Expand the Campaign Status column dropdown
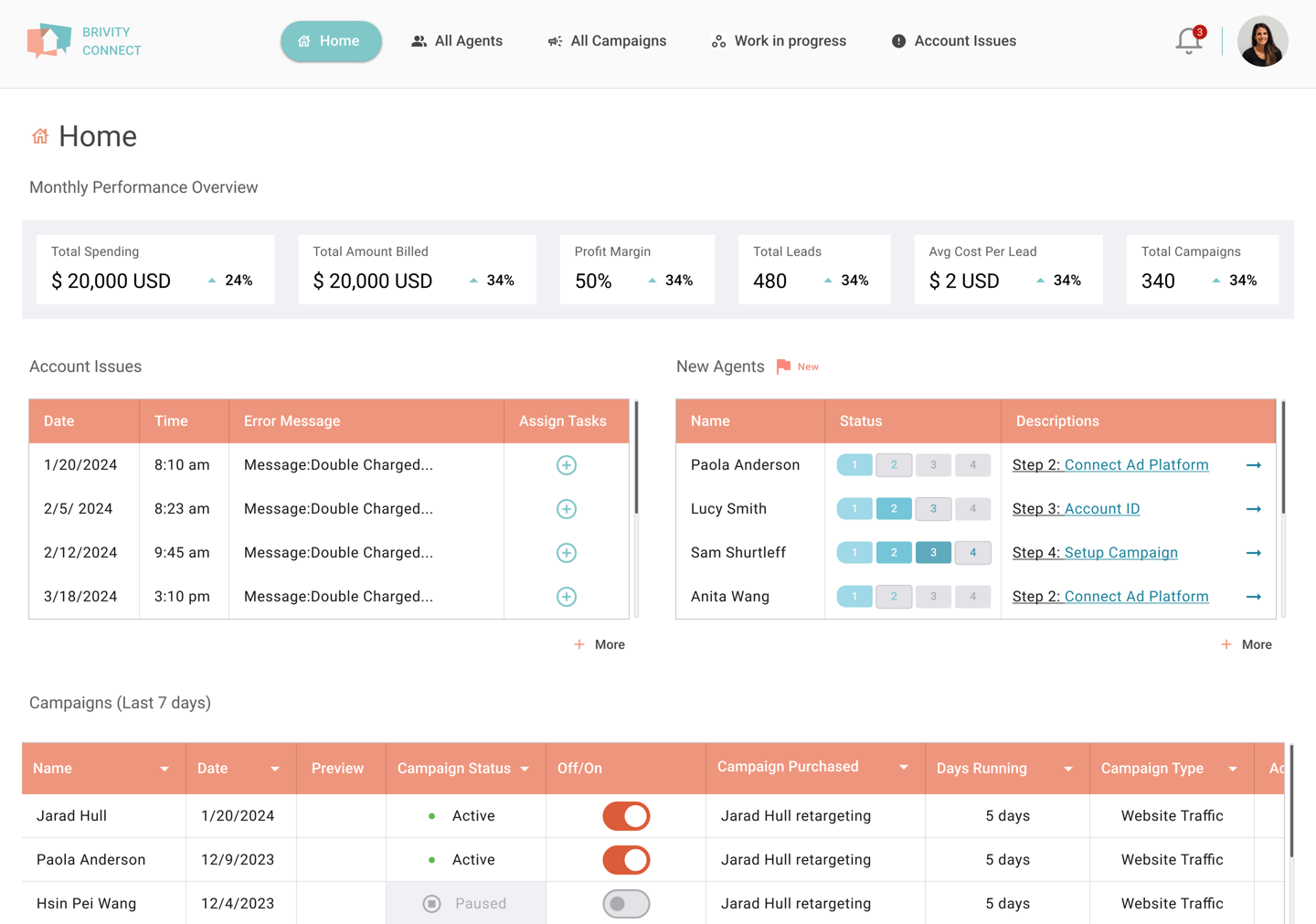This screenshot has height=924, width=1316. 525,769
